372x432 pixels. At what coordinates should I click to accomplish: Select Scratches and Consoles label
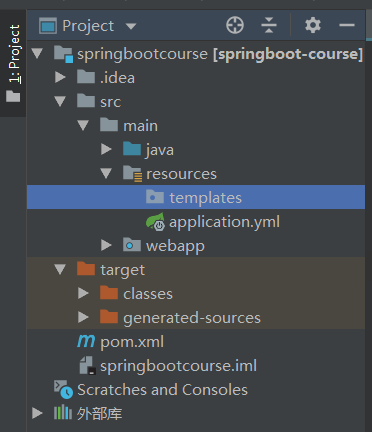[162, 390]
